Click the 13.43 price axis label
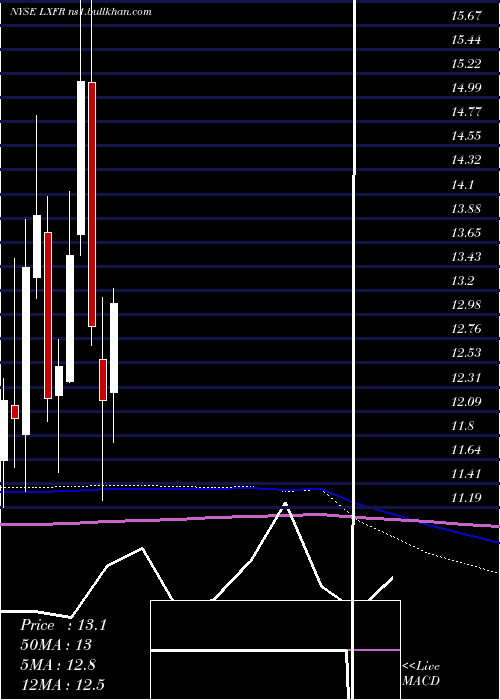Screen dimensions: 500x700 click(466, 257)
